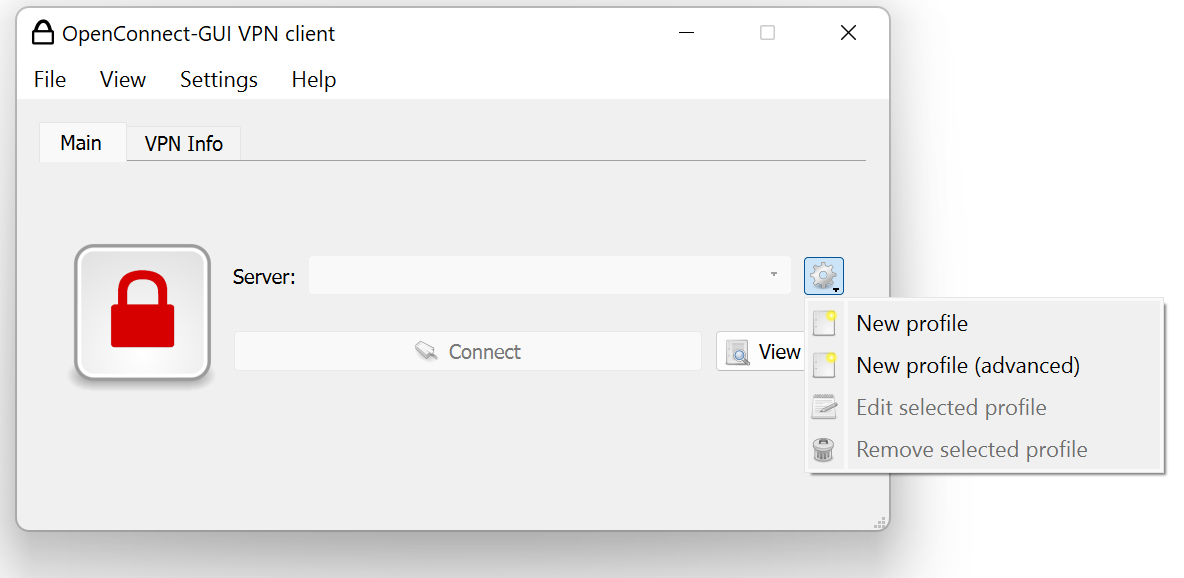Close the OpenConnect-GUI VPN client window
This screenshot has width=1184, height=578.
tap(848, 33)
